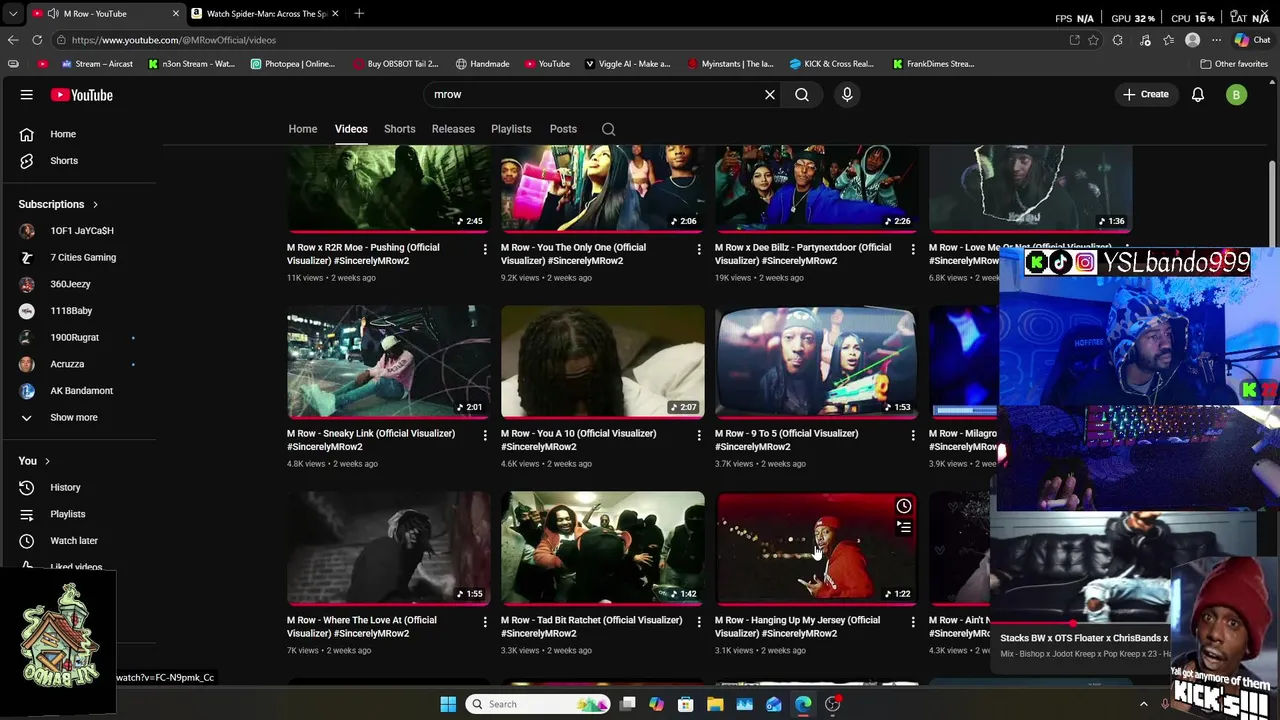Open the 1900Rugrat subscription
This screenshot has height=720, width=1280.
(x=76, y=337)
